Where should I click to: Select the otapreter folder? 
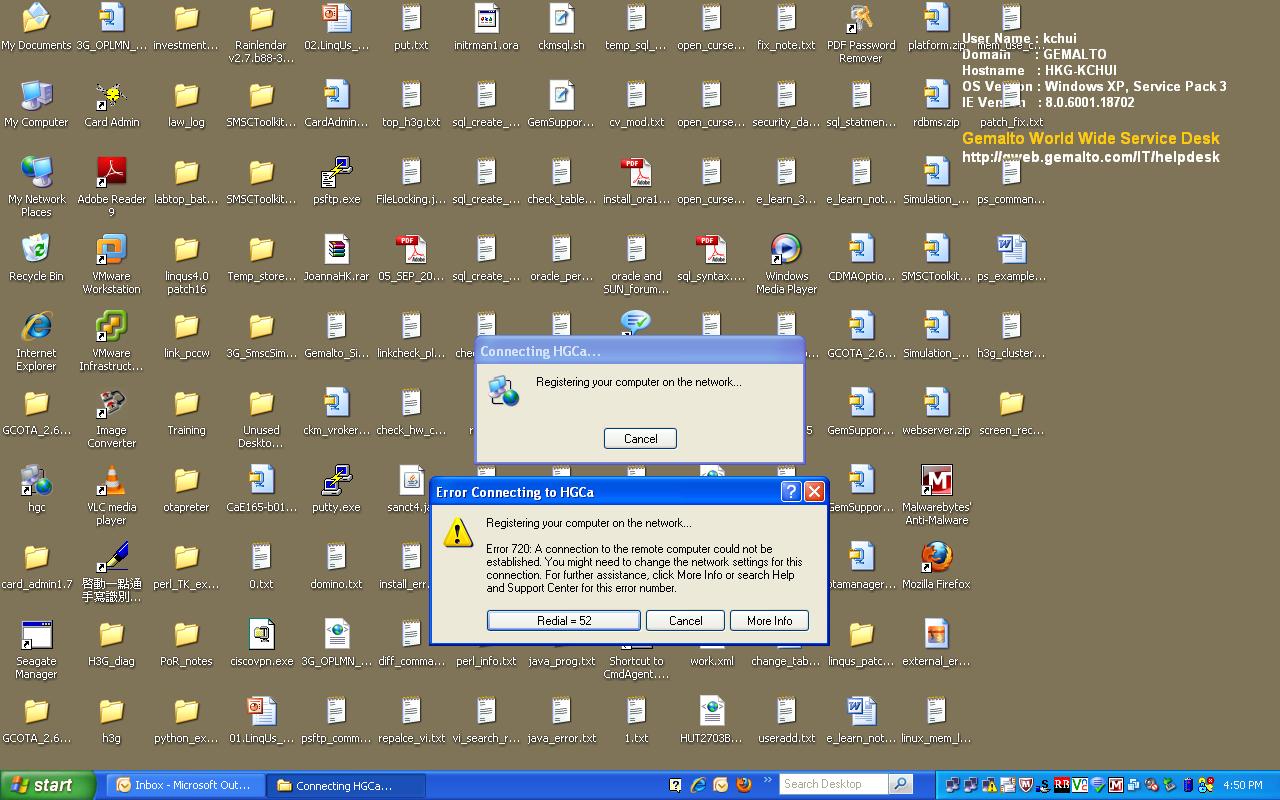click(186, 489)
